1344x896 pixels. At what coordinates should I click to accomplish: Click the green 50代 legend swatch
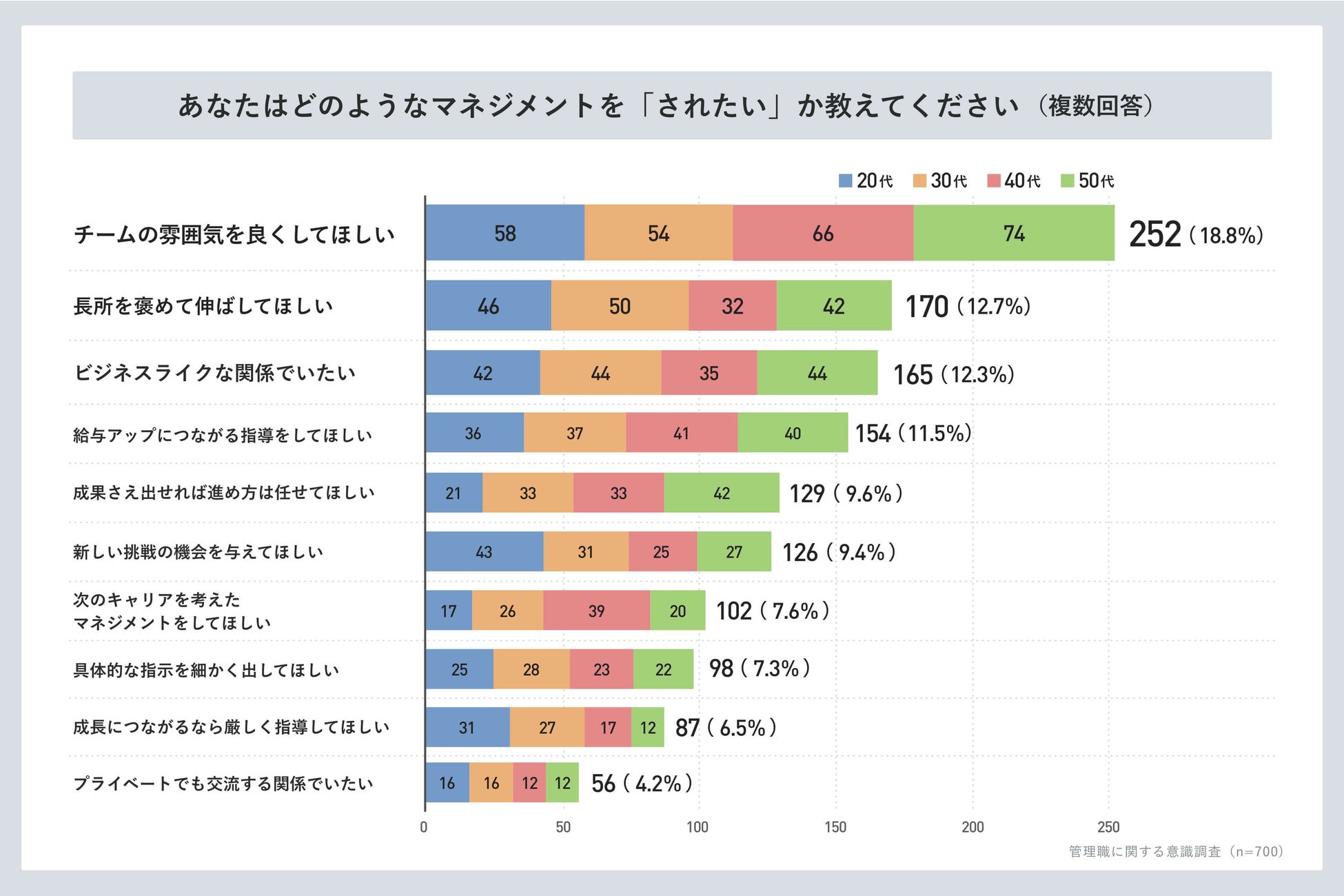[1067, 181]
